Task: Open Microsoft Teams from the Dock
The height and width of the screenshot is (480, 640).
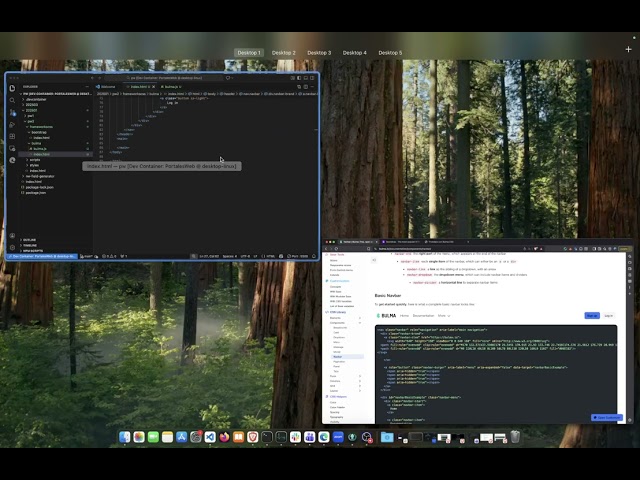Action: tap(309, 437)
